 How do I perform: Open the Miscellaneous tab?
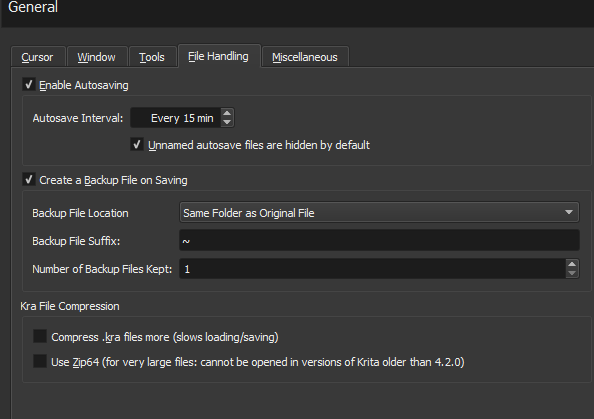pos(305,57)
